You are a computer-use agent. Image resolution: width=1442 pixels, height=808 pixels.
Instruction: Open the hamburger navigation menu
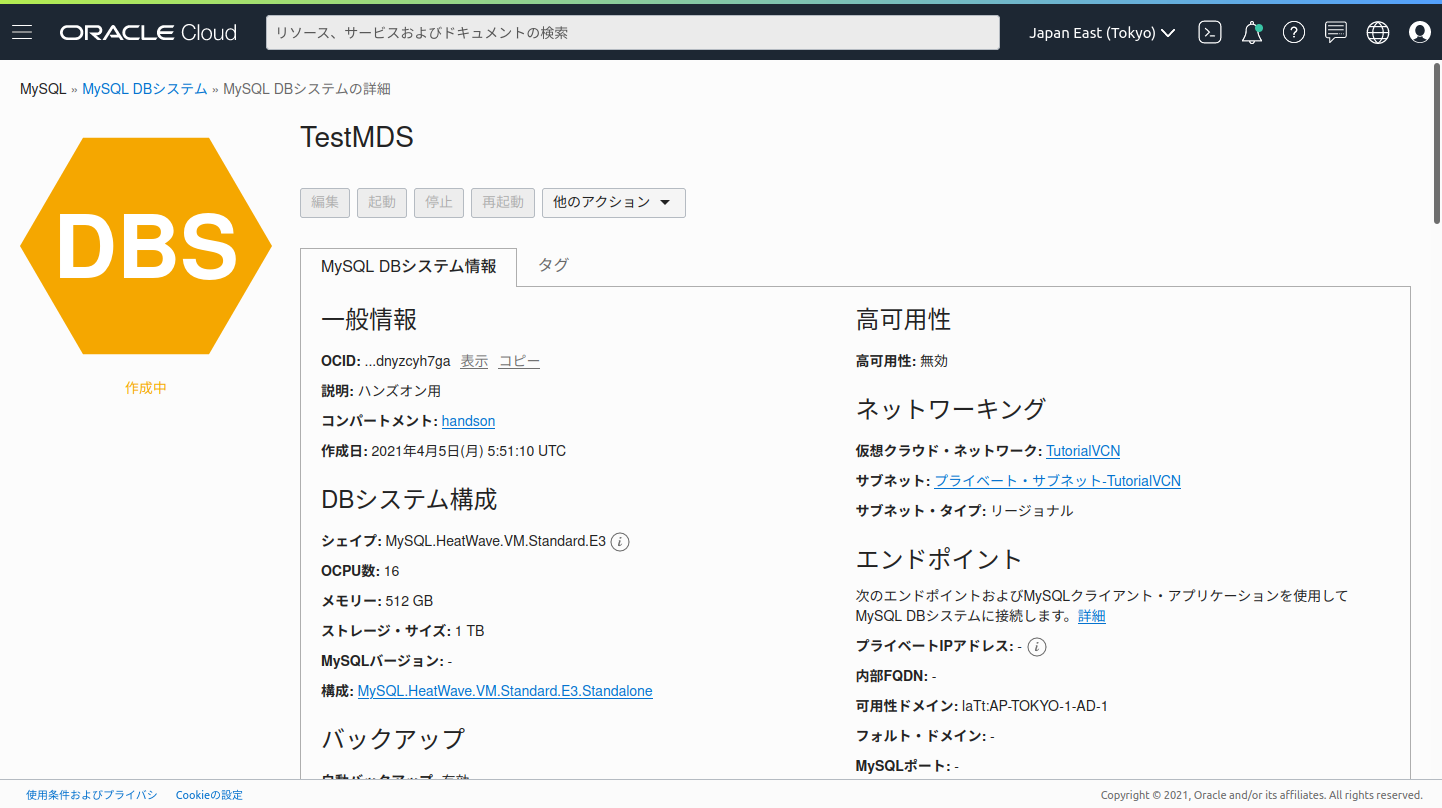pyautogui.click(x=22, y=33)
